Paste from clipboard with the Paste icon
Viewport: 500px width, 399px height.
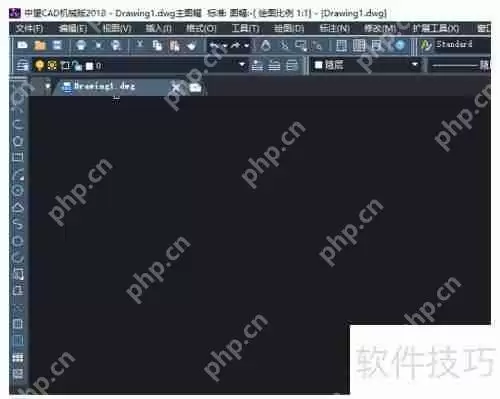[x=174, y=46]
